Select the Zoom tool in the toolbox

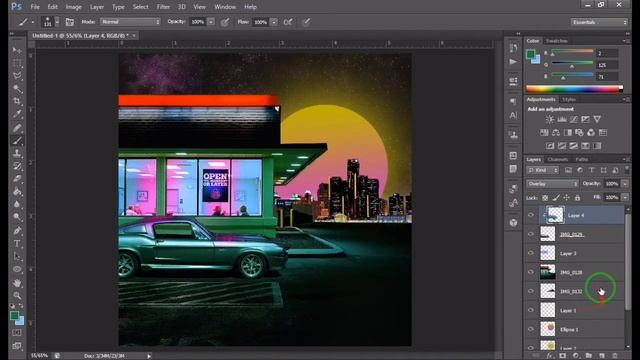17,295
